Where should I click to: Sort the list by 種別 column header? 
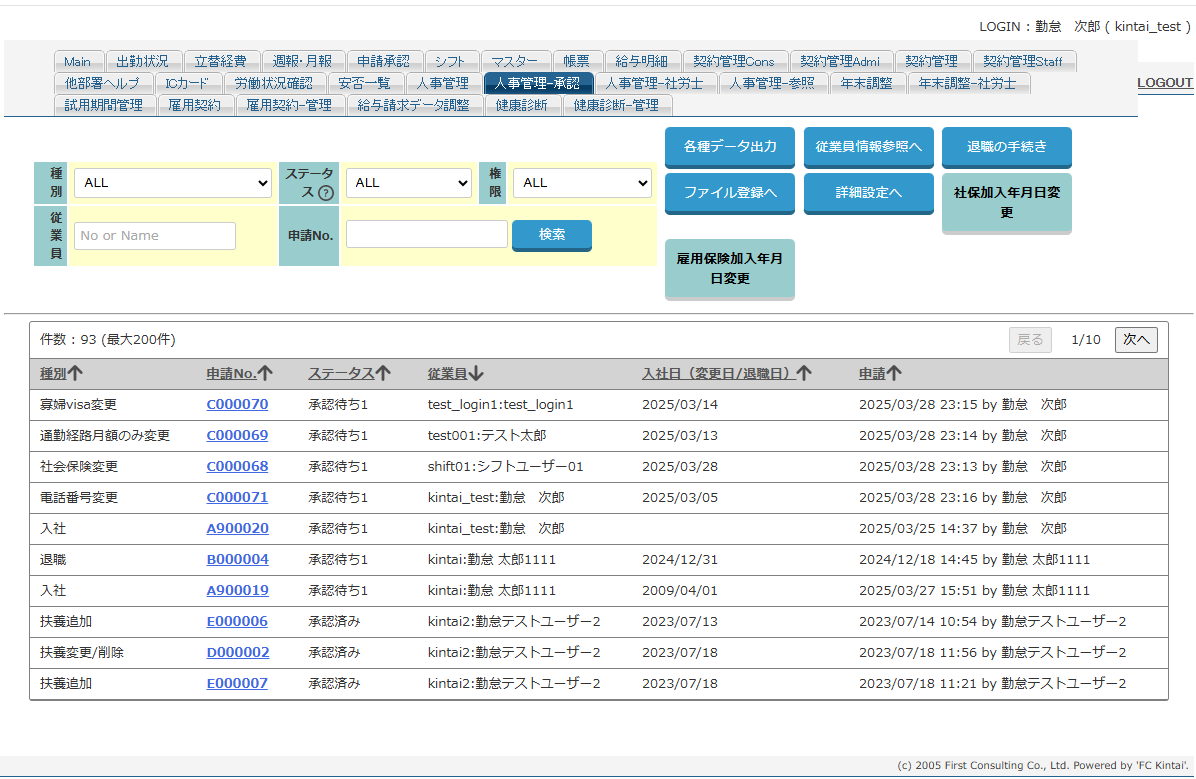point(61,373)
